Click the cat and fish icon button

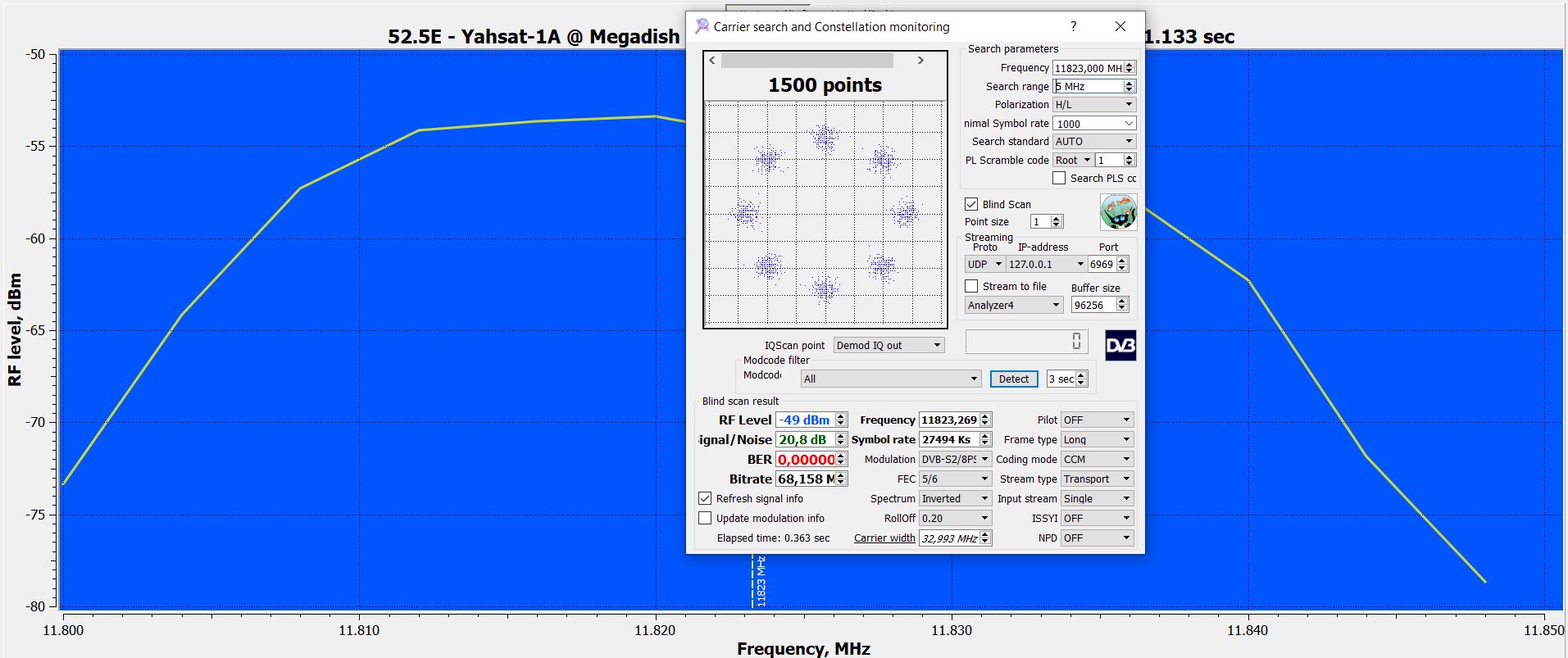coord(1118,212)
